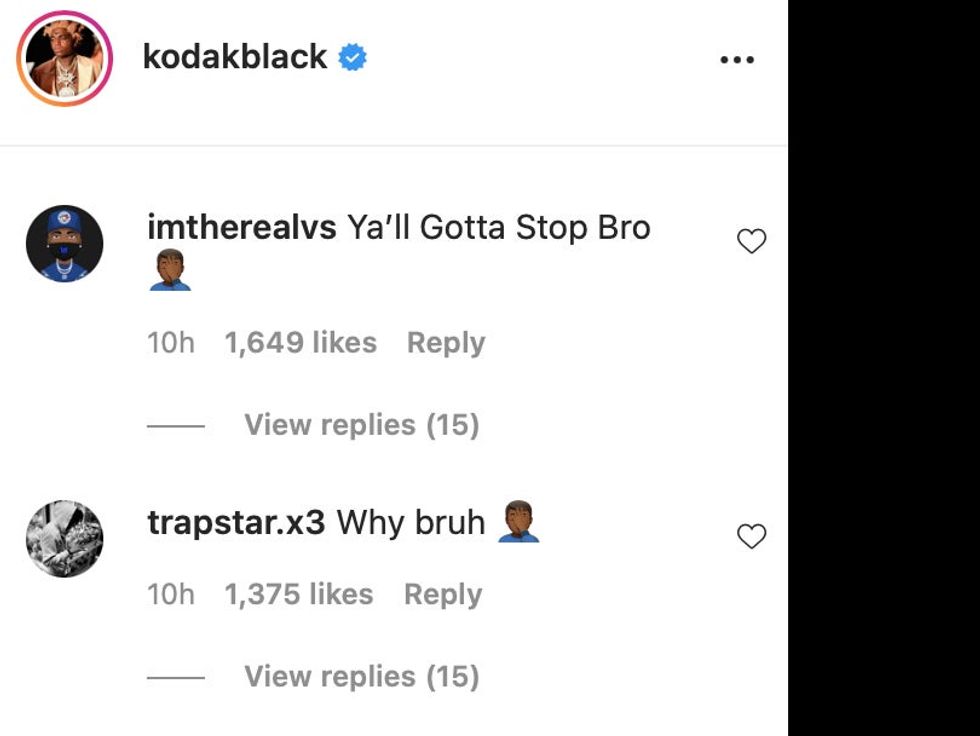Like the comment by imtherealvs
This screenshot has width=980, height=736.
(751, 241)
